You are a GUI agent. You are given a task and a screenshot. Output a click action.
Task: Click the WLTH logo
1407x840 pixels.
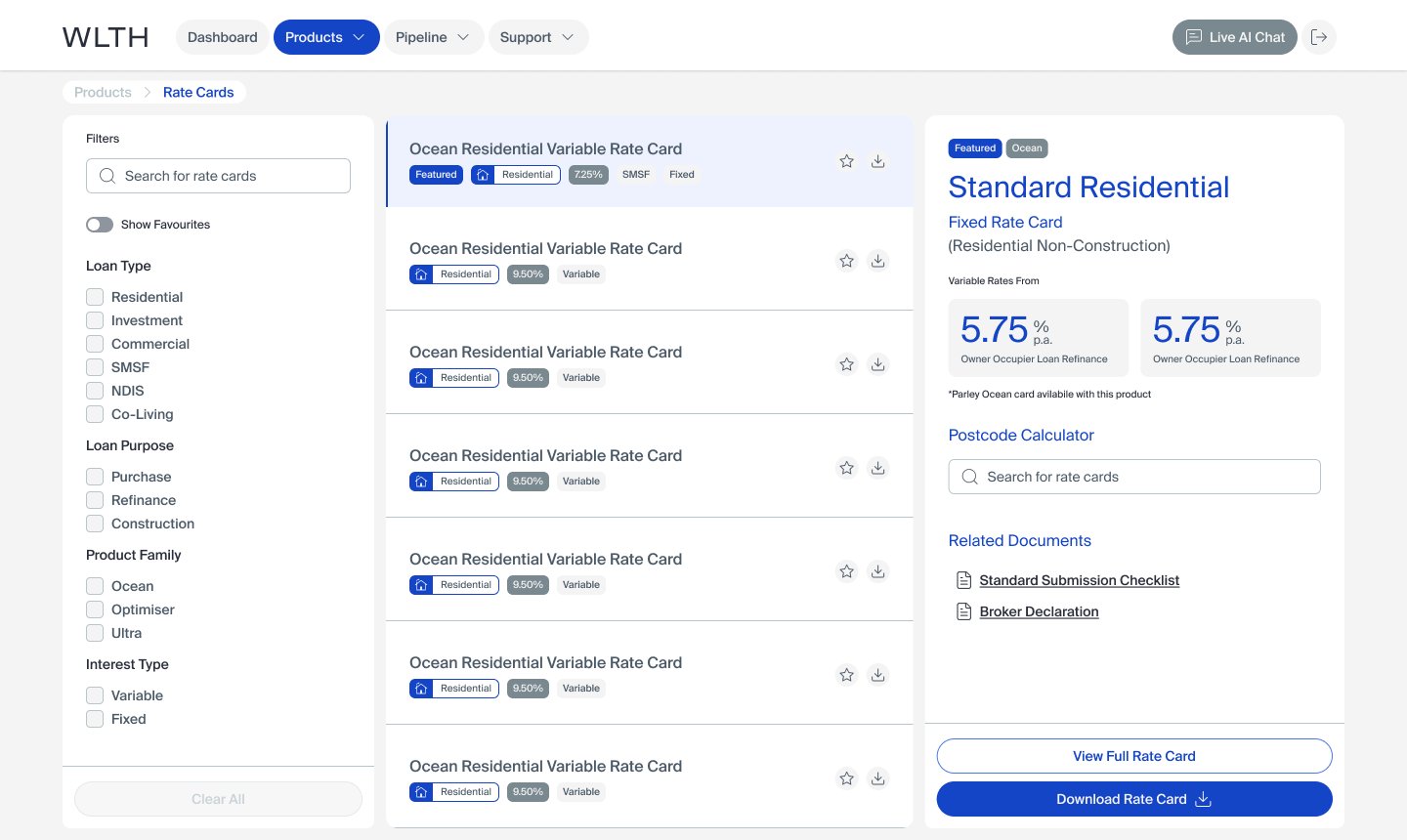click(x=106, y=37)
